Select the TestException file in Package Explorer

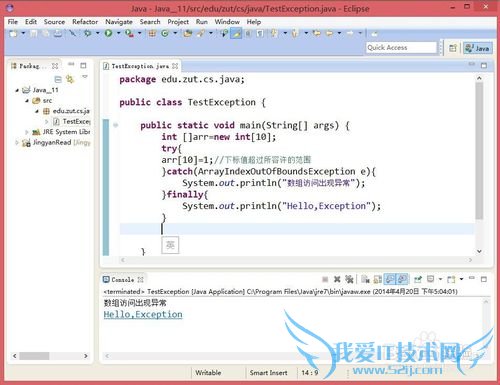[72, 121]
